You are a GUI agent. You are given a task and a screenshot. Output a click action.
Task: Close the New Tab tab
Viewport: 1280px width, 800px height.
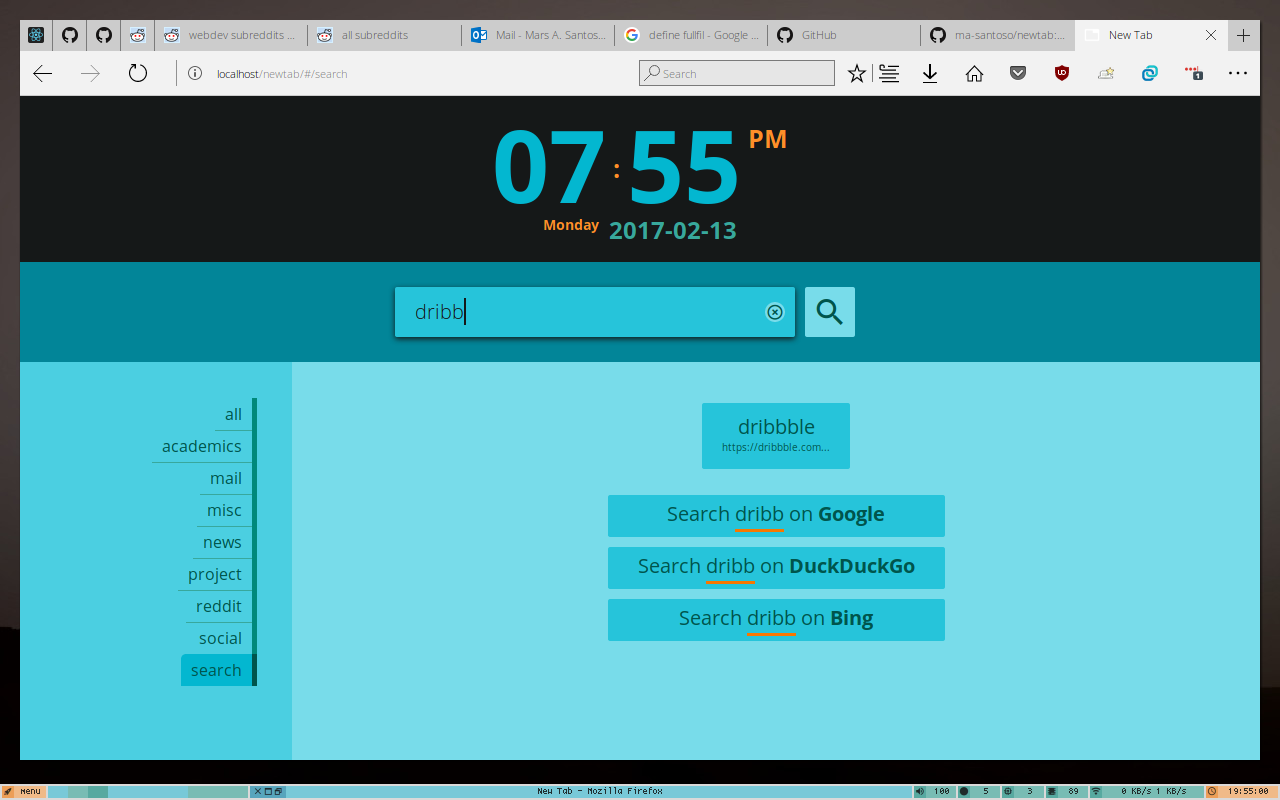click(1211, 35)
